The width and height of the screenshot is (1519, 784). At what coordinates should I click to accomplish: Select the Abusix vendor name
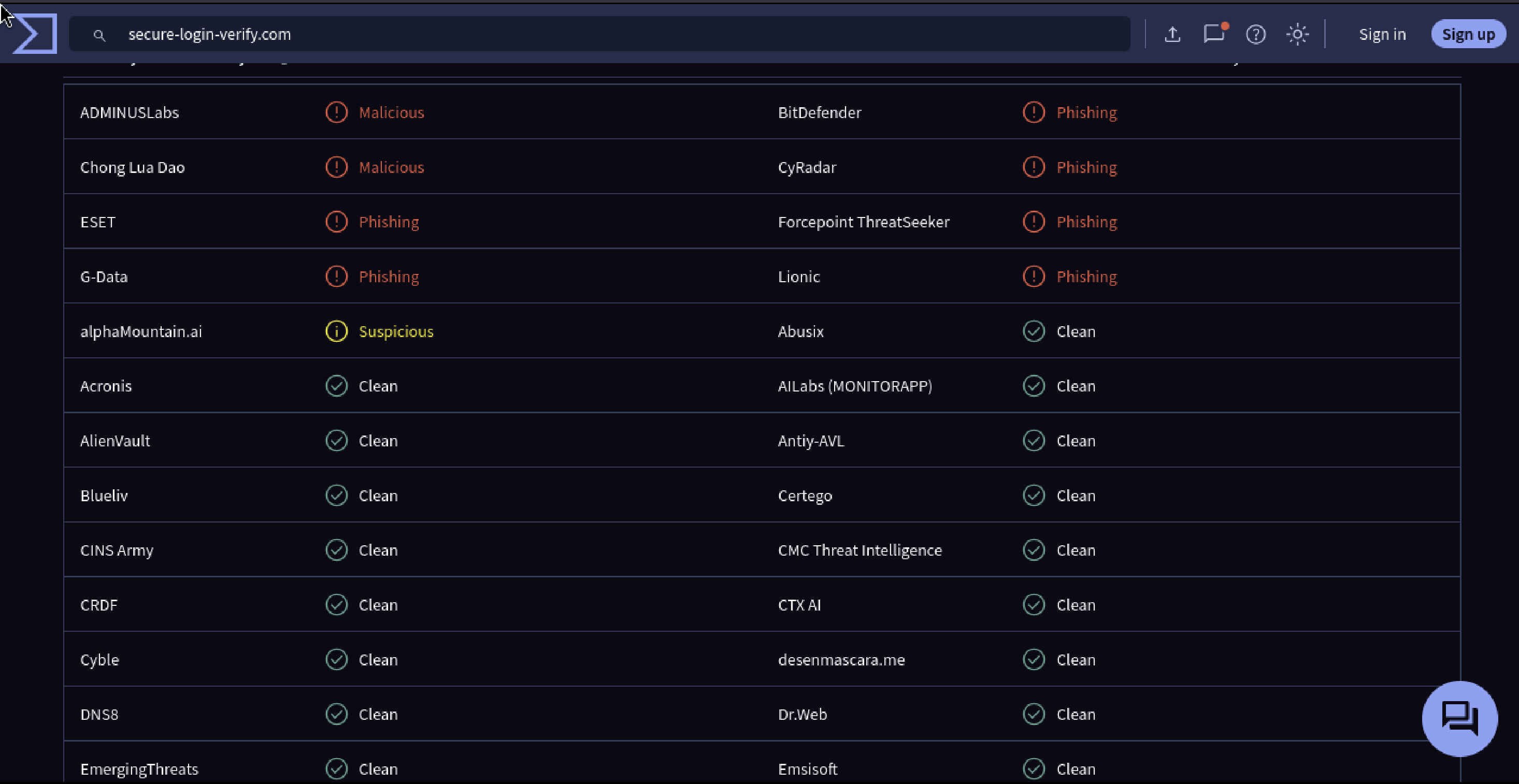(801, 332)
